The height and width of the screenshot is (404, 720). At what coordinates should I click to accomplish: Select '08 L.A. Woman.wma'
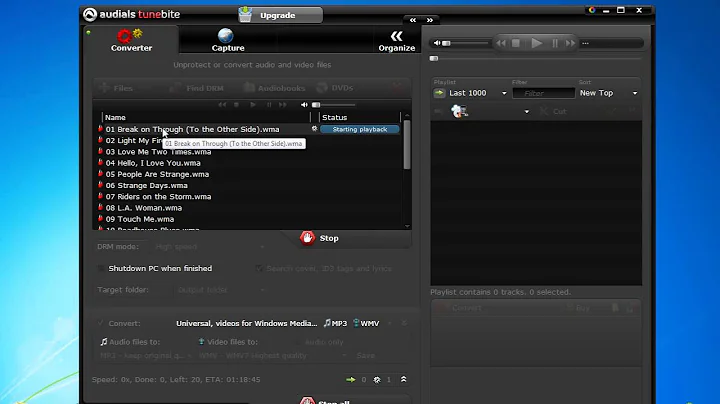144,208
